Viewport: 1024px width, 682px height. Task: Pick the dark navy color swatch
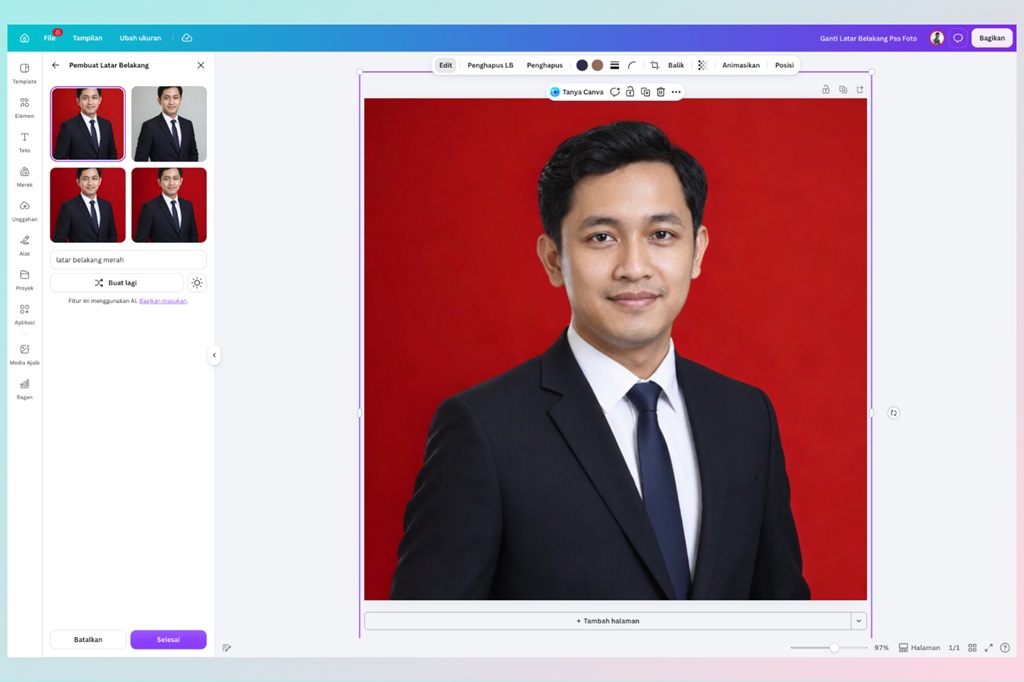pyautogui.click(x=582, y=65)
